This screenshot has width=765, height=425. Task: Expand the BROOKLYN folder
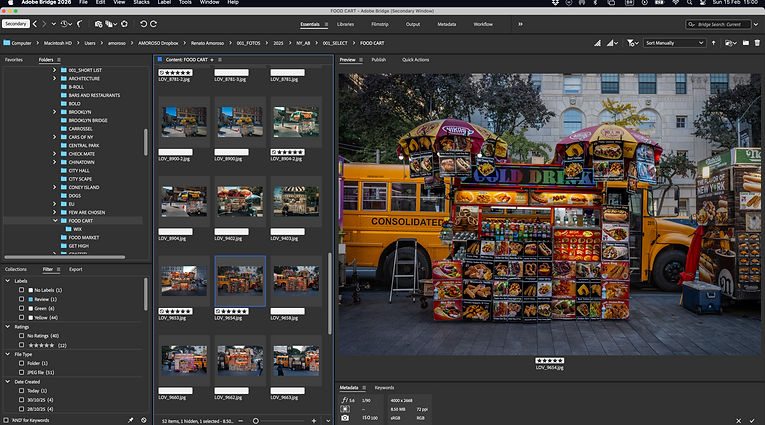[x=55, y=112]
